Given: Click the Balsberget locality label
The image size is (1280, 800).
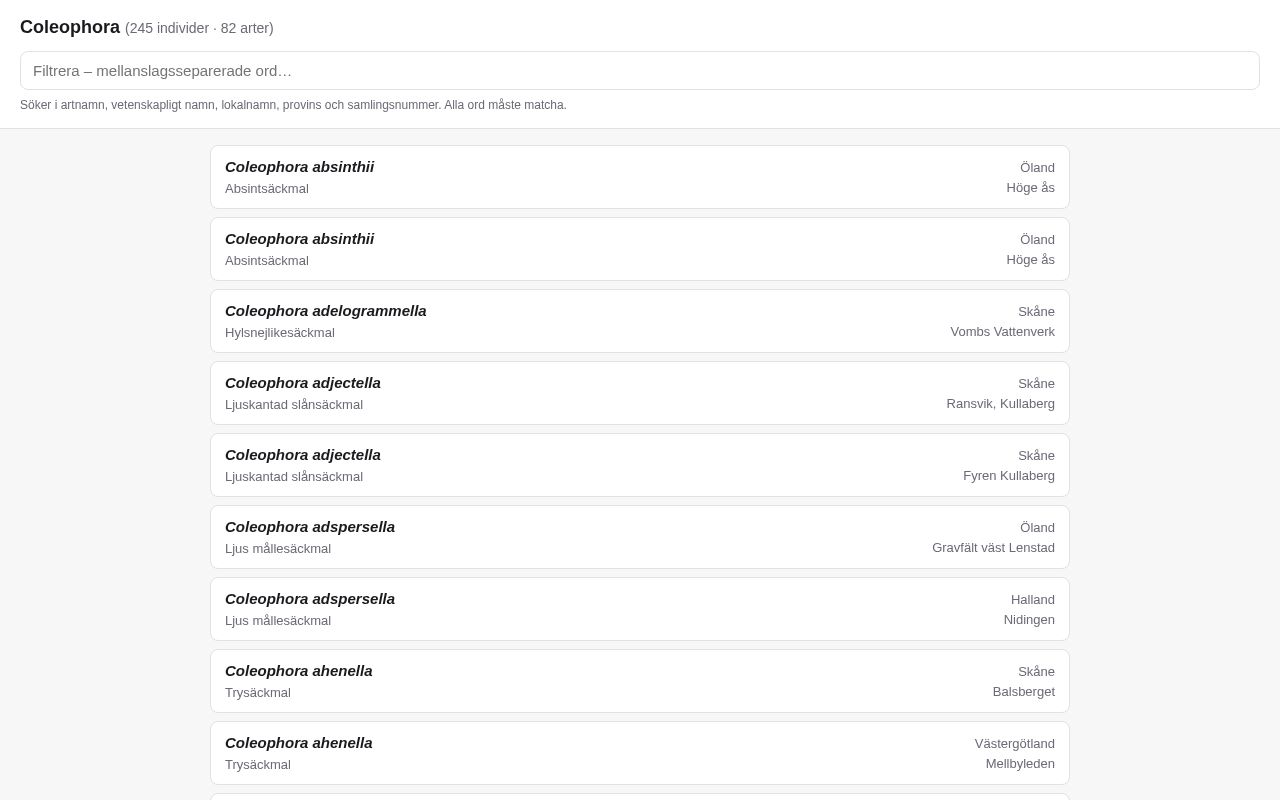Looking at the screenshot, I should [x=1024, y=692].
